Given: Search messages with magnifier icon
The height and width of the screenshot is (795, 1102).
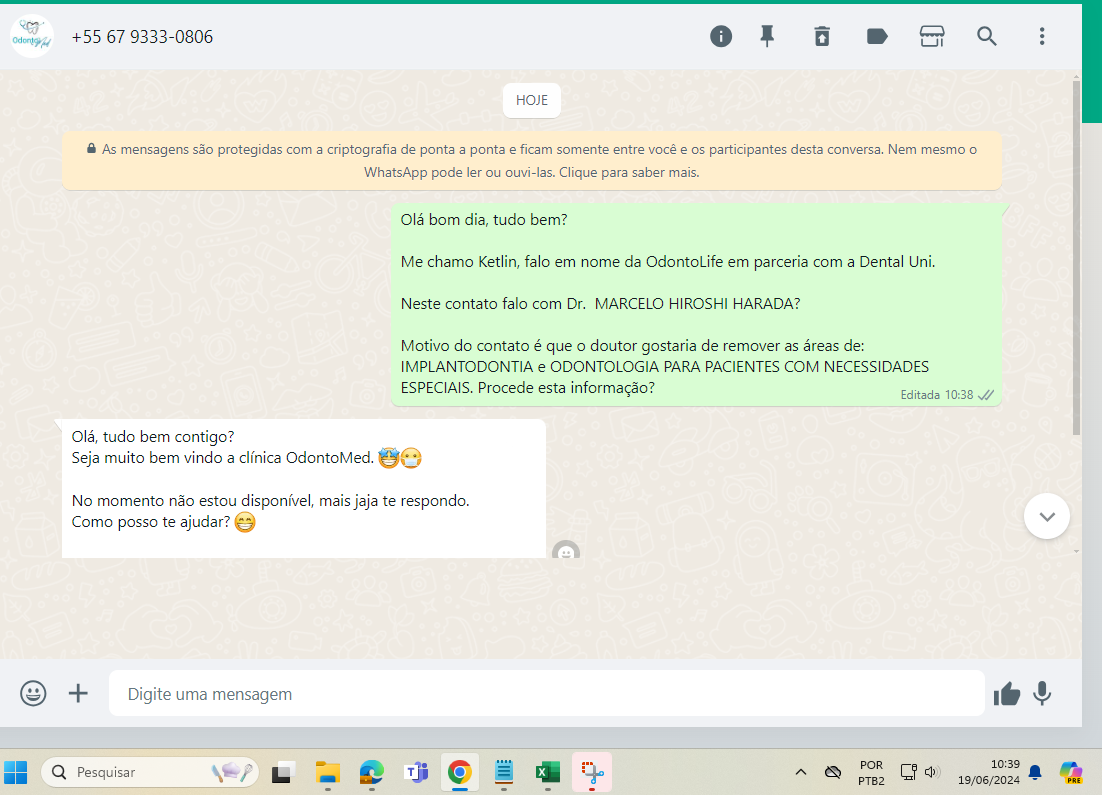Looking at the screenshot, I should (x=987, y=37).
